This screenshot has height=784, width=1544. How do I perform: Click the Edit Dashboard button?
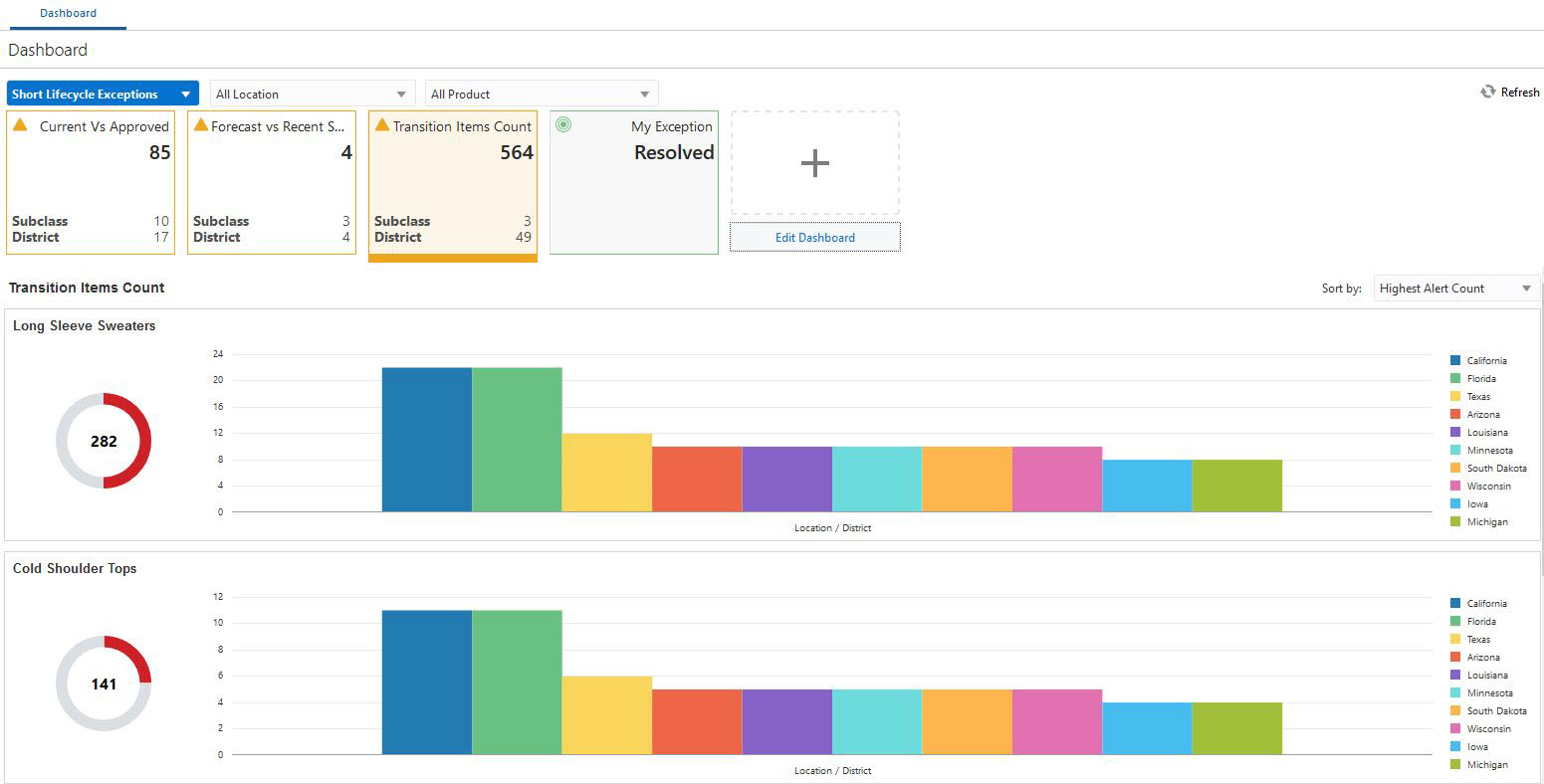point(815,237)
